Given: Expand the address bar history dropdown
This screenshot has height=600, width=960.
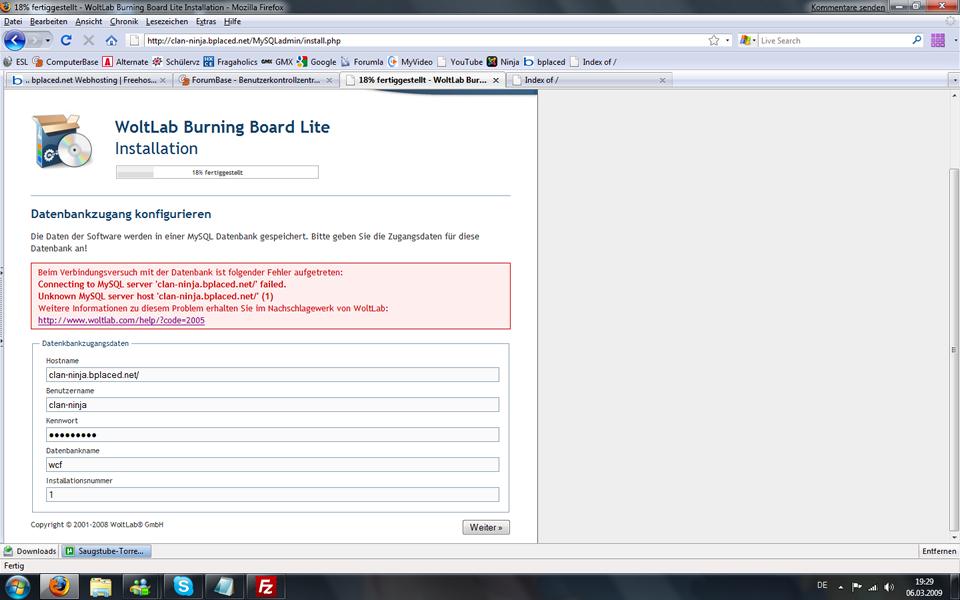Looking at the screenshot, I should click(x=727, y=40).
